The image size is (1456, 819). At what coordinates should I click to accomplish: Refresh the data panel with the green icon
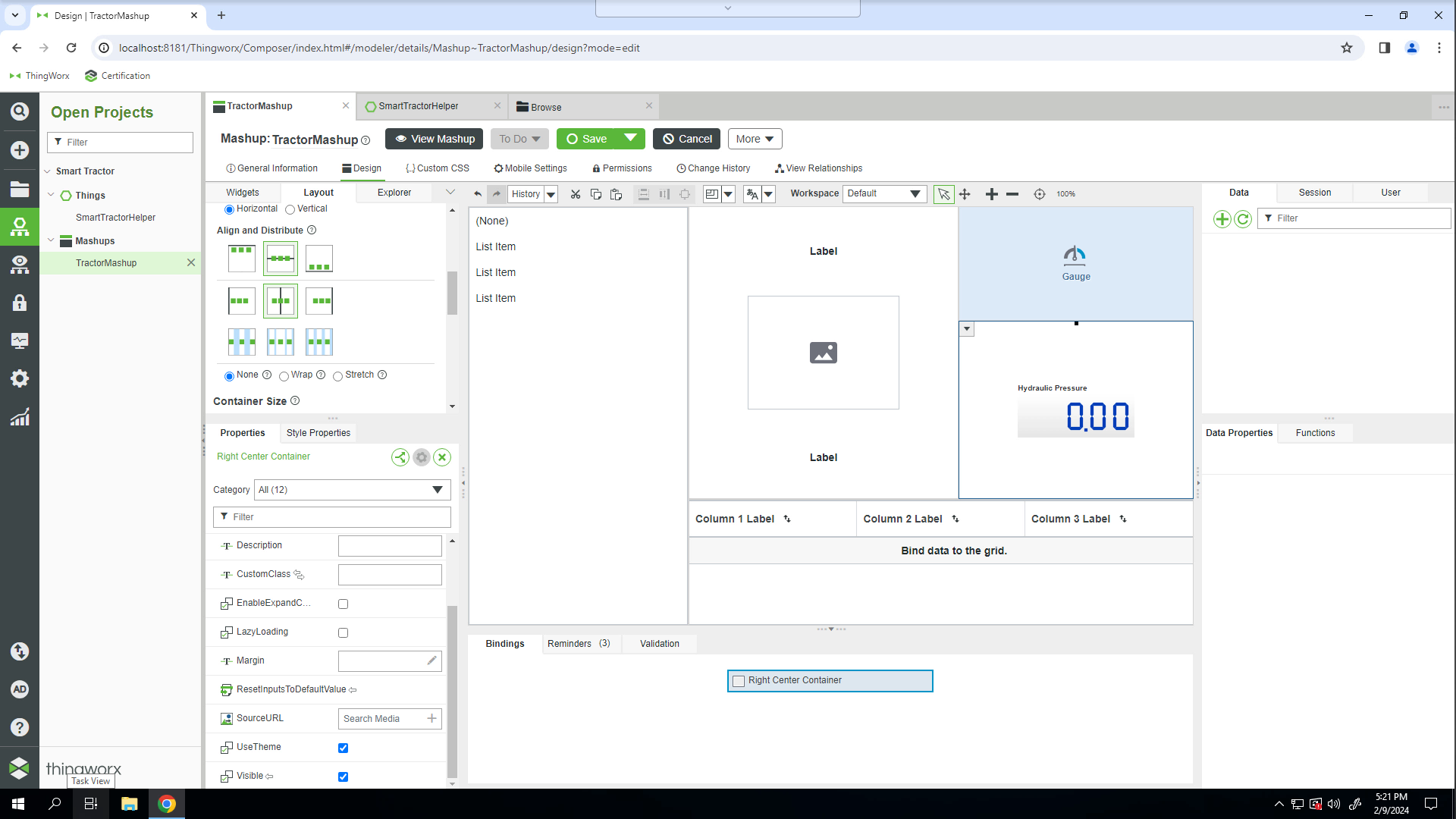1242,219
